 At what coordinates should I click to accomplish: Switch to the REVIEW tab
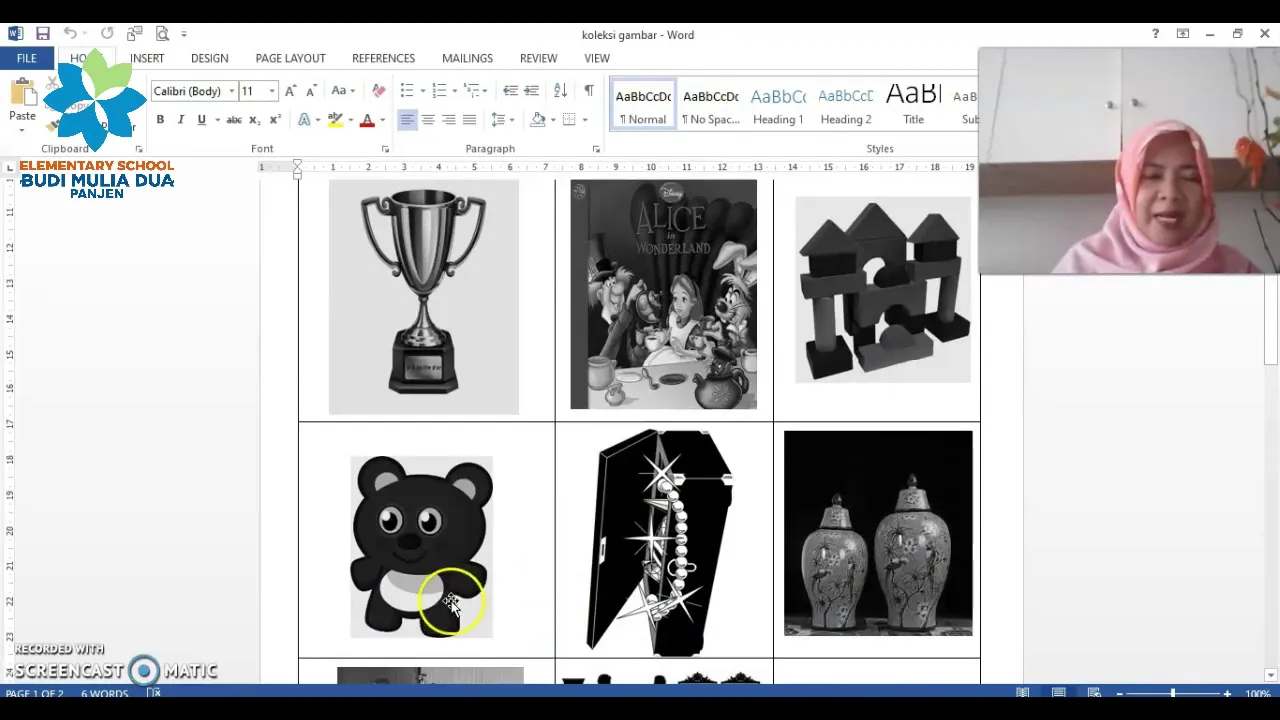pos(538,58)
